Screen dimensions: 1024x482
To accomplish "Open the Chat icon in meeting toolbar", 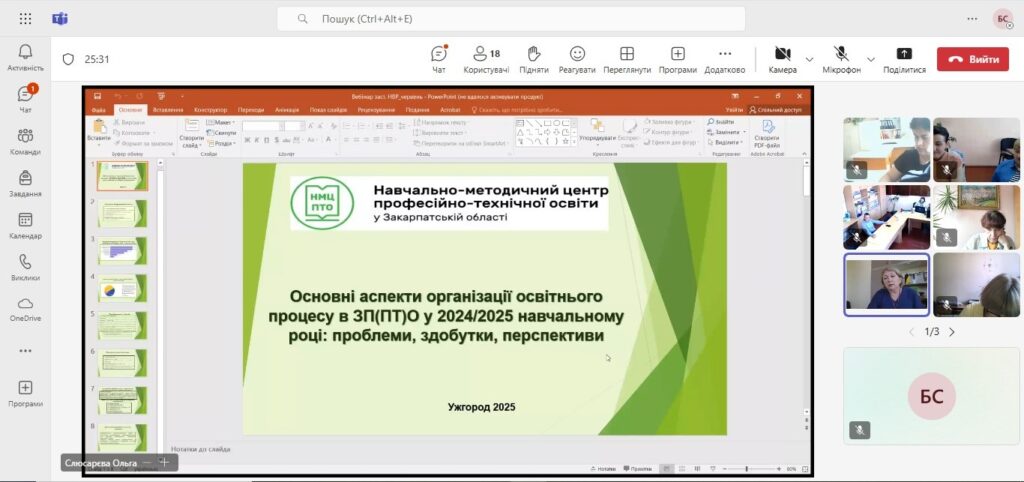I will [438, 58].
